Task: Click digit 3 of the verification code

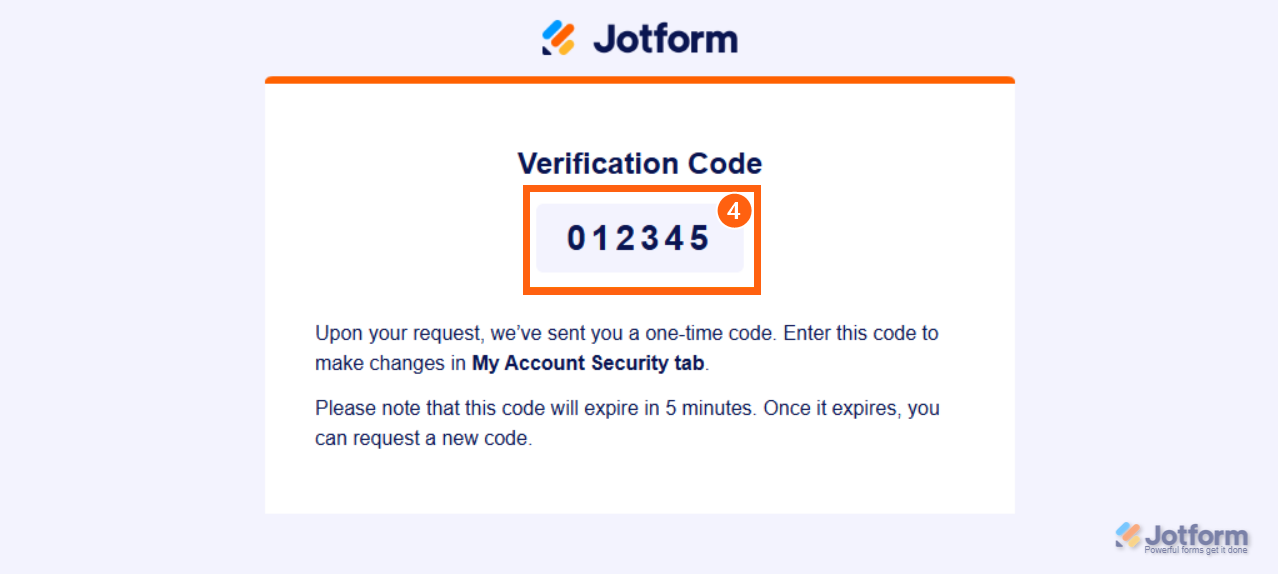Action: coord(651,238)
